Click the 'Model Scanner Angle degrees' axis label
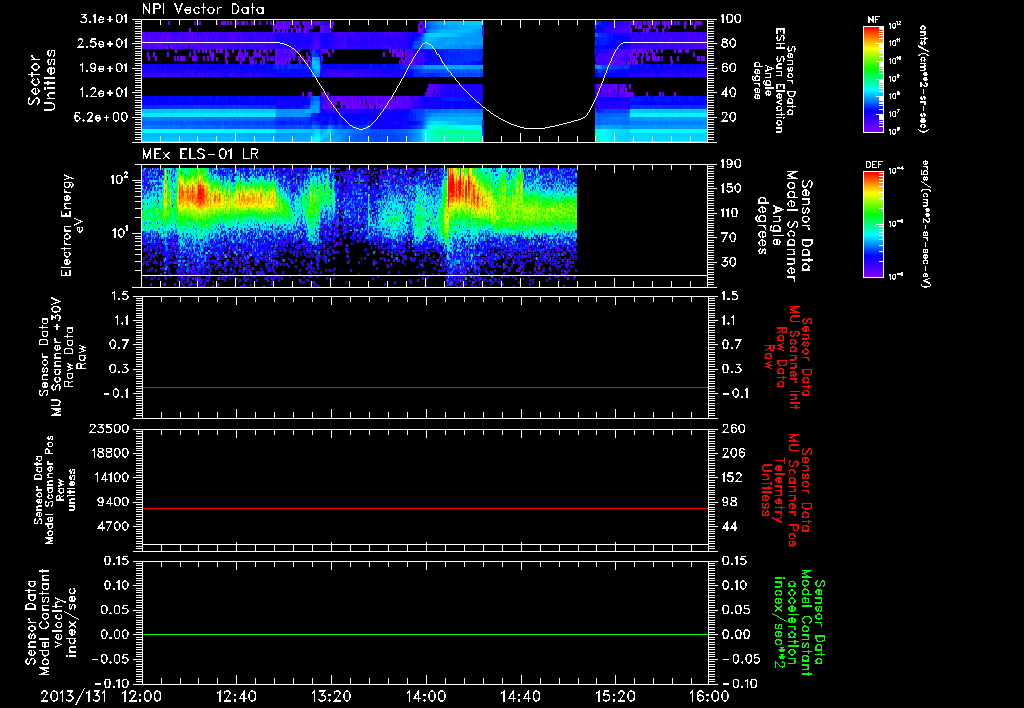The image size is (1024, 708). click(784, 226)
